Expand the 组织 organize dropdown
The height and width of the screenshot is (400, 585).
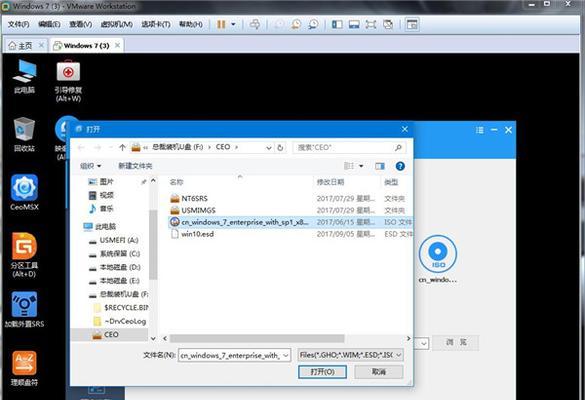pyautogui.click(x=90, y=166)
